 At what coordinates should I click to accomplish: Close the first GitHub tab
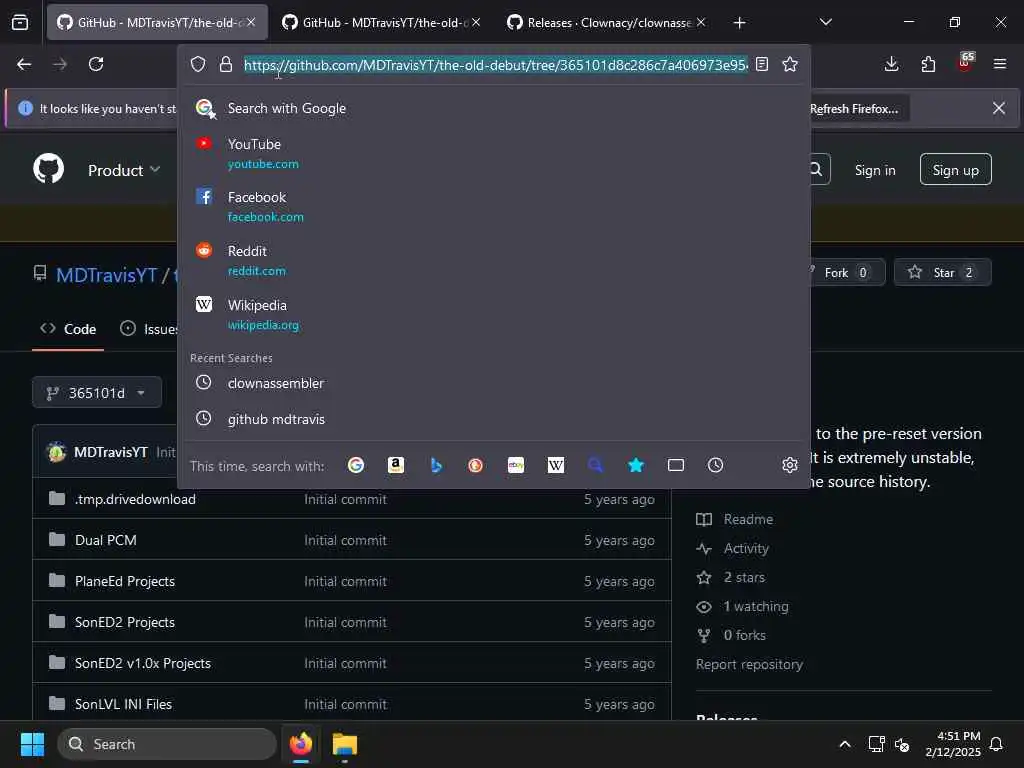251,22
